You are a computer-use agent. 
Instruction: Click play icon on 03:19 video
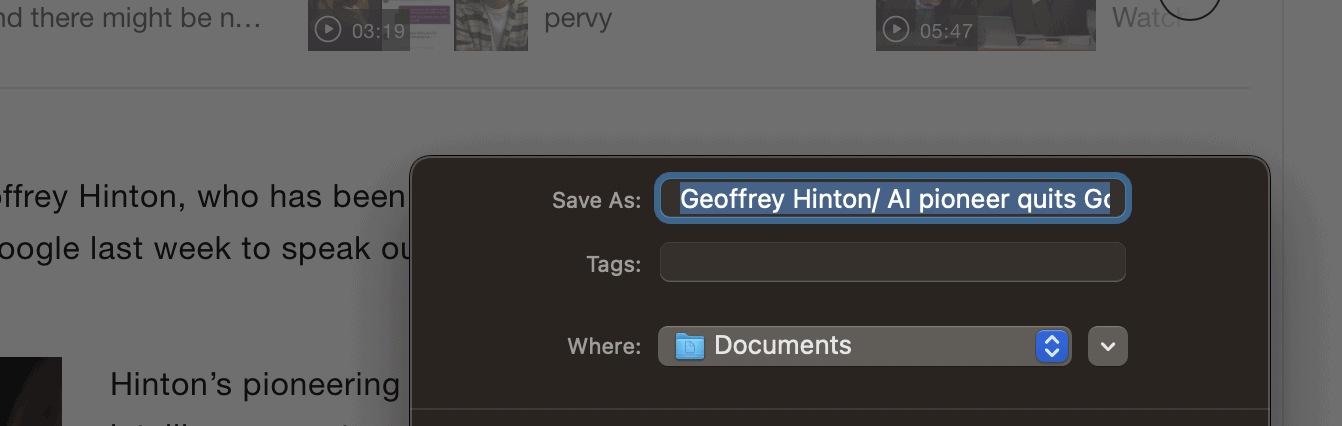[x=328, y=30]
